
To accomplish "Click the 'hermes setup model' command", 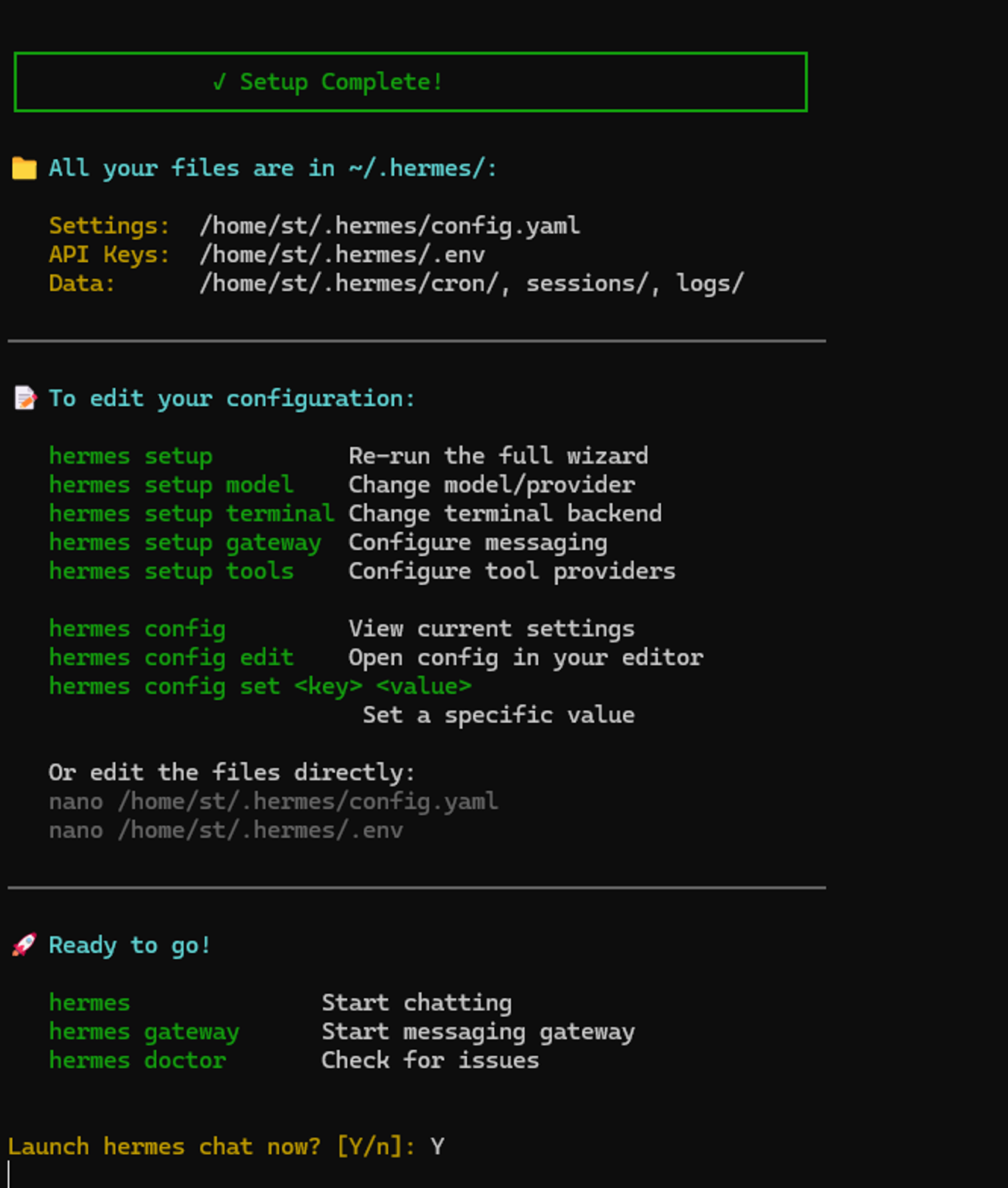I will click(x=171, y=485).
